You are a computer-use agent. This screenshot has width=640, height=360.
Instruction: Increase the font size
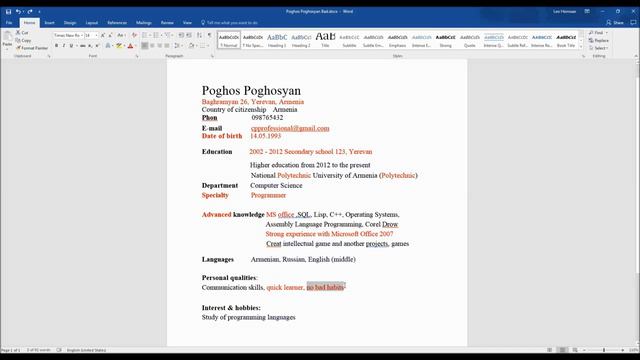click(x=102, y=36)
